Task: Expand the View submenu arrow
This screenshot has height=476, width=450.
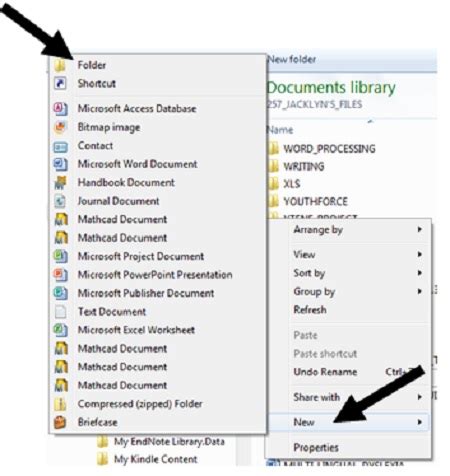Action: tap(420, 254)
